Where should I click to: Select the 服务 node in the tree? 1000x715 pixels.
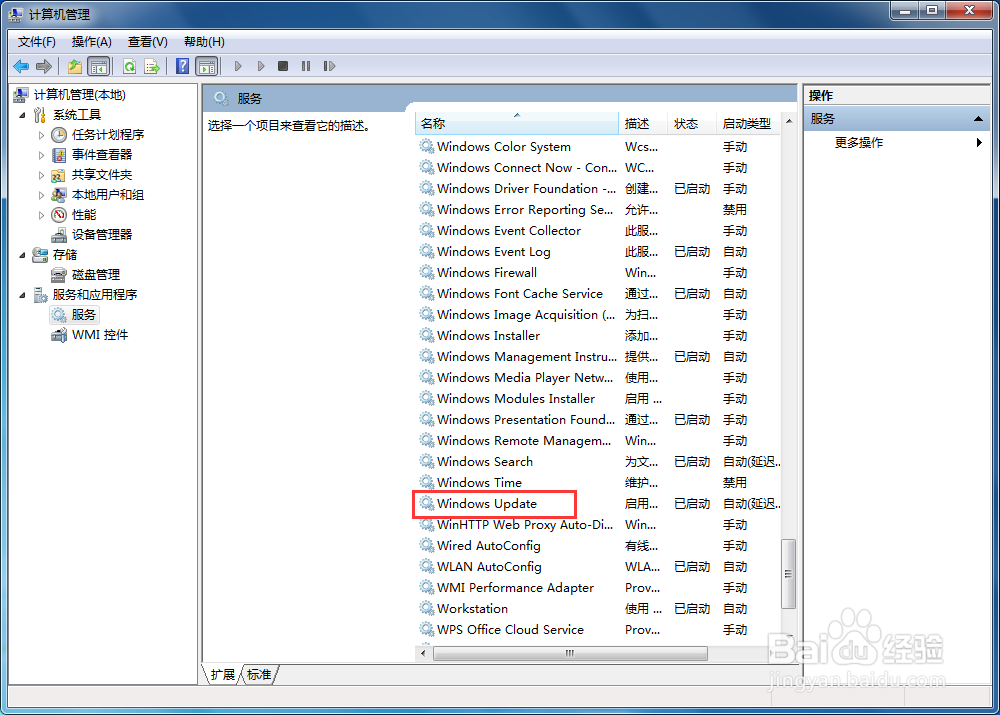(84, 314)
